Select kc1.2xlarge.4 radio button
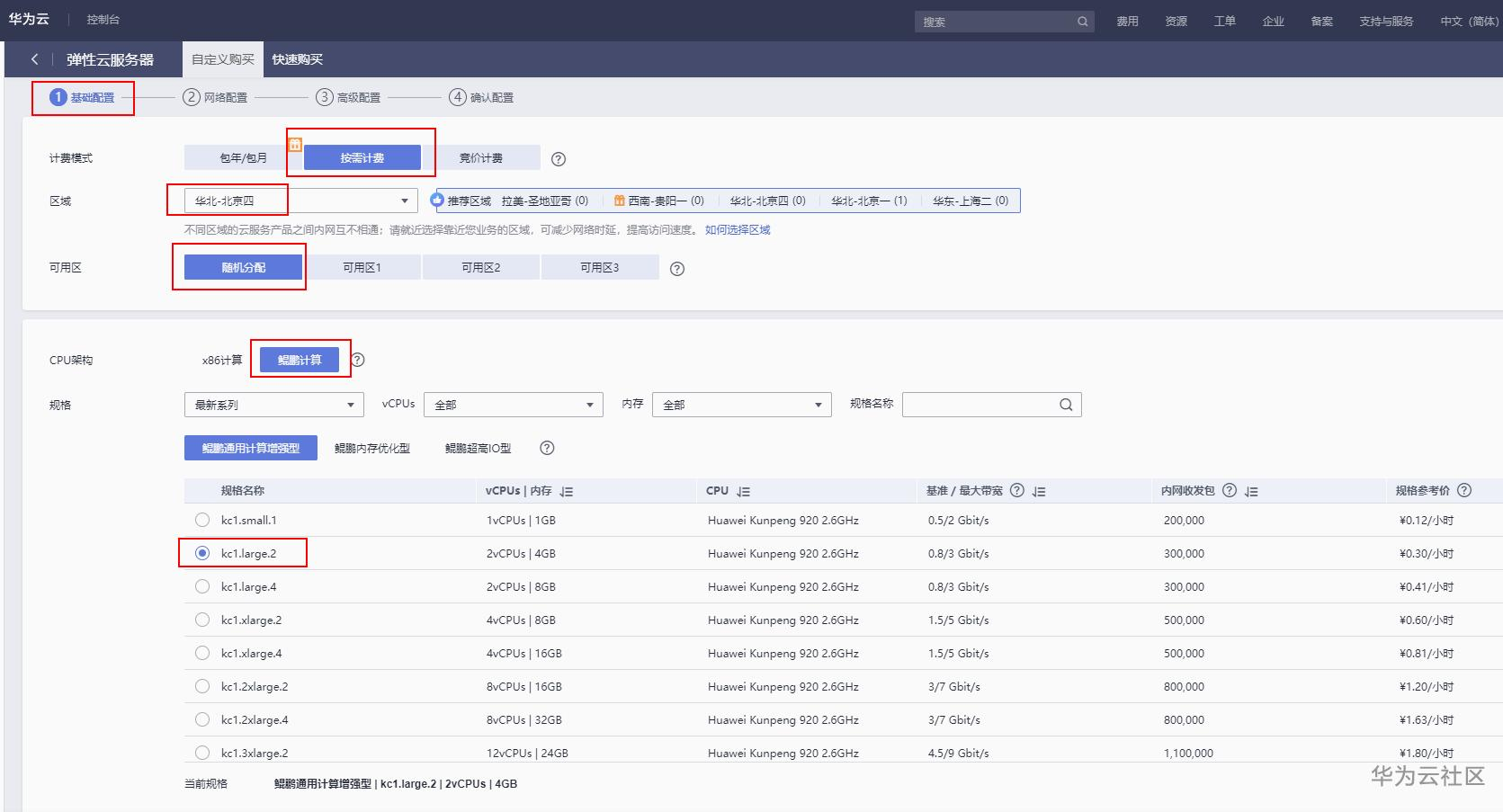 coord(202,719)
